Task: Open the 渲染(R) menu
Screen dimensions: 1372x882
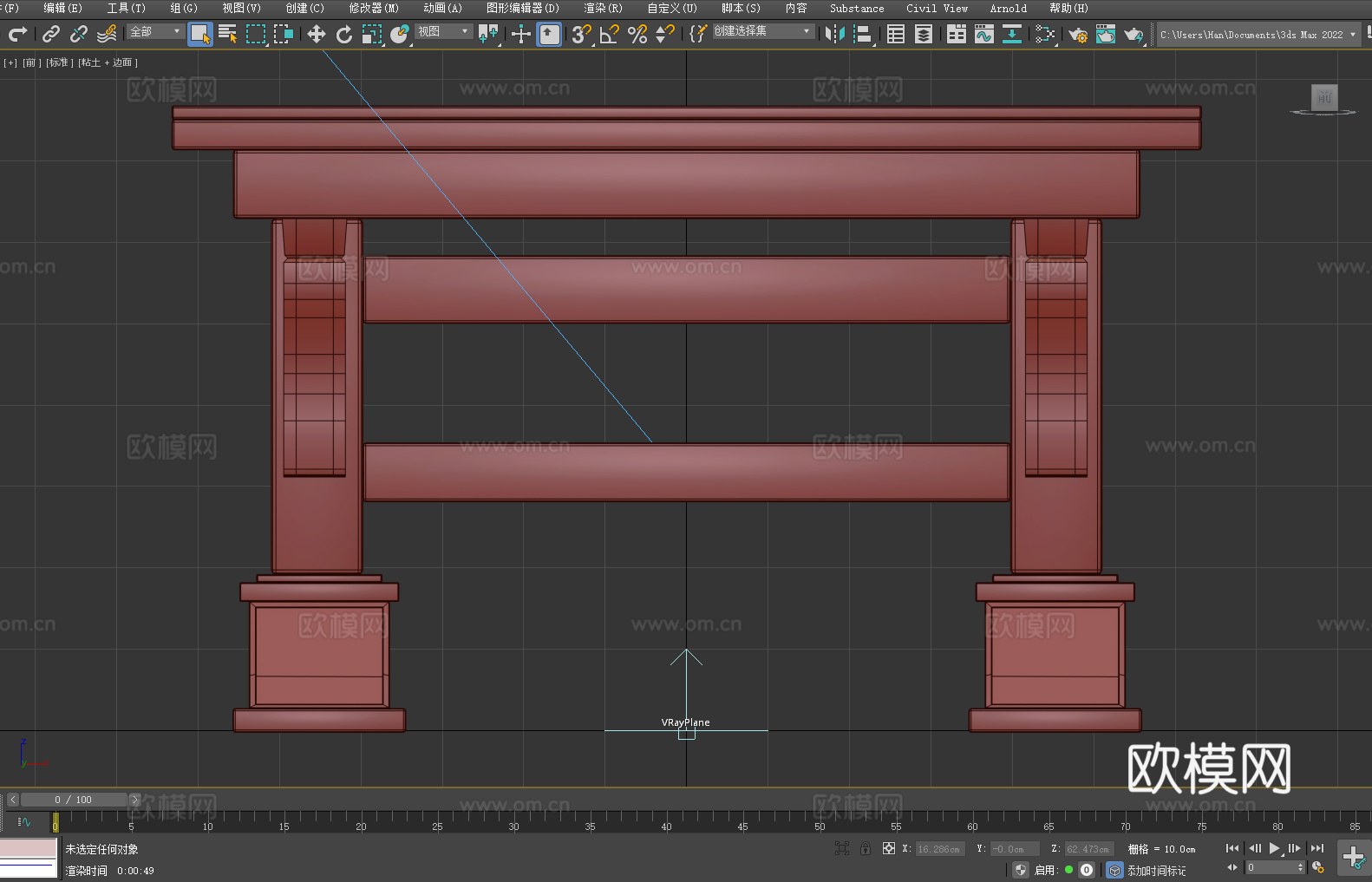Action: 603,8
